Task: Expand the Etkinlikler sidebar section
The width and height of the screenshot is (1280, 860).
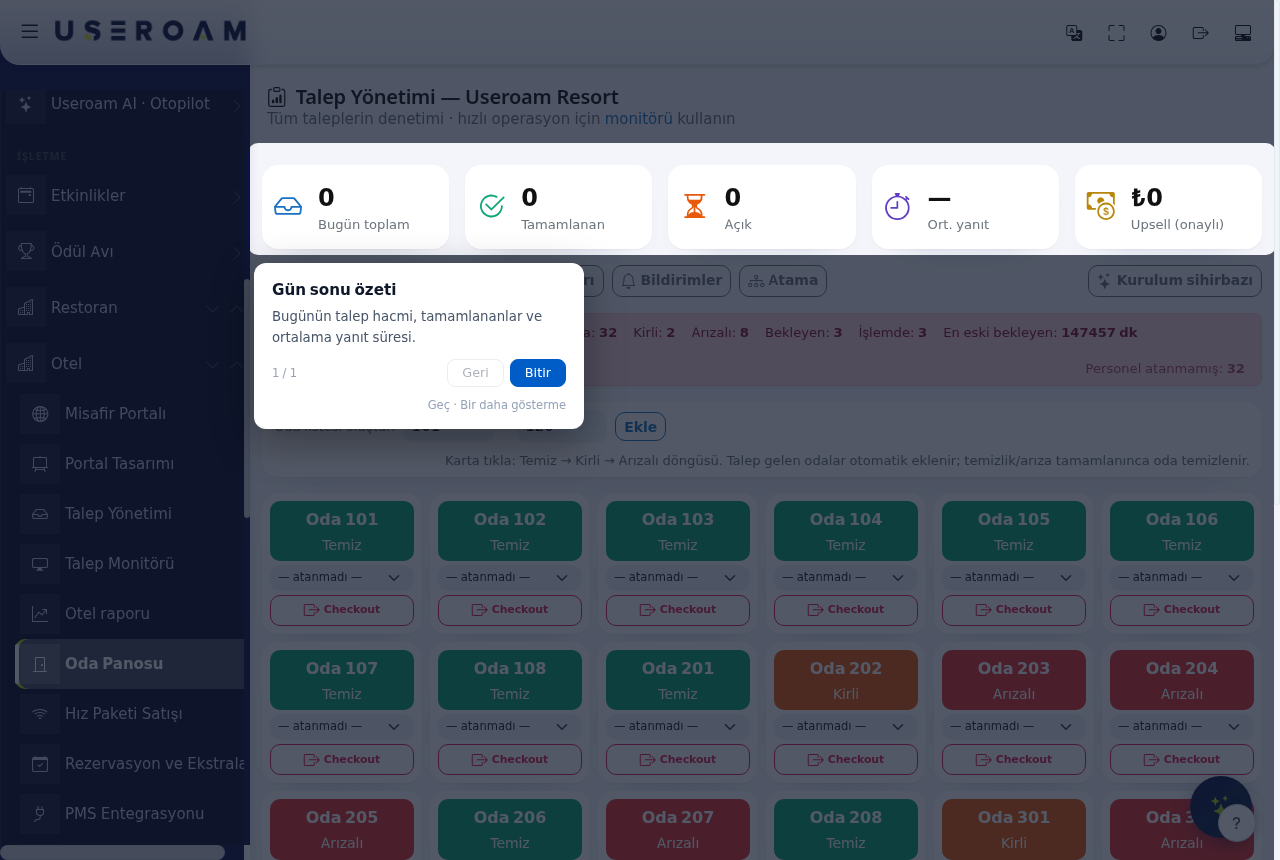Action: 125,195
